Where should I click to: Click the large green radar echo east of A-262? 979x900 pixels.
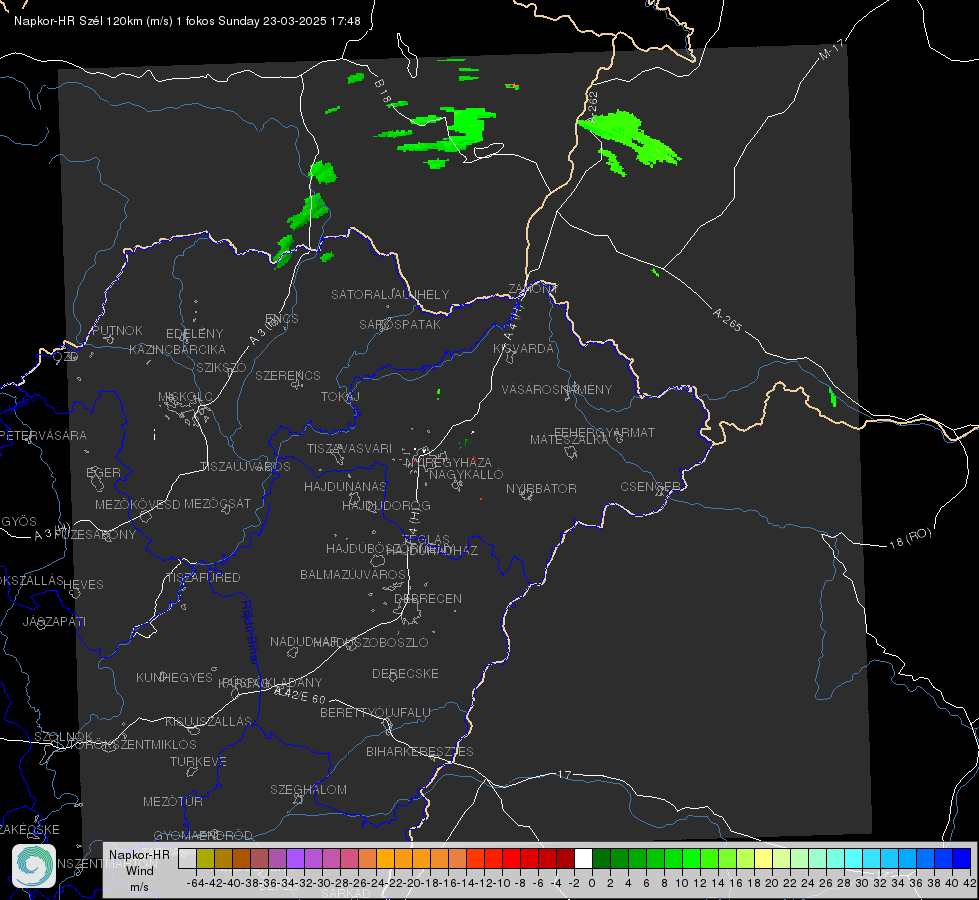coord(631,137)
